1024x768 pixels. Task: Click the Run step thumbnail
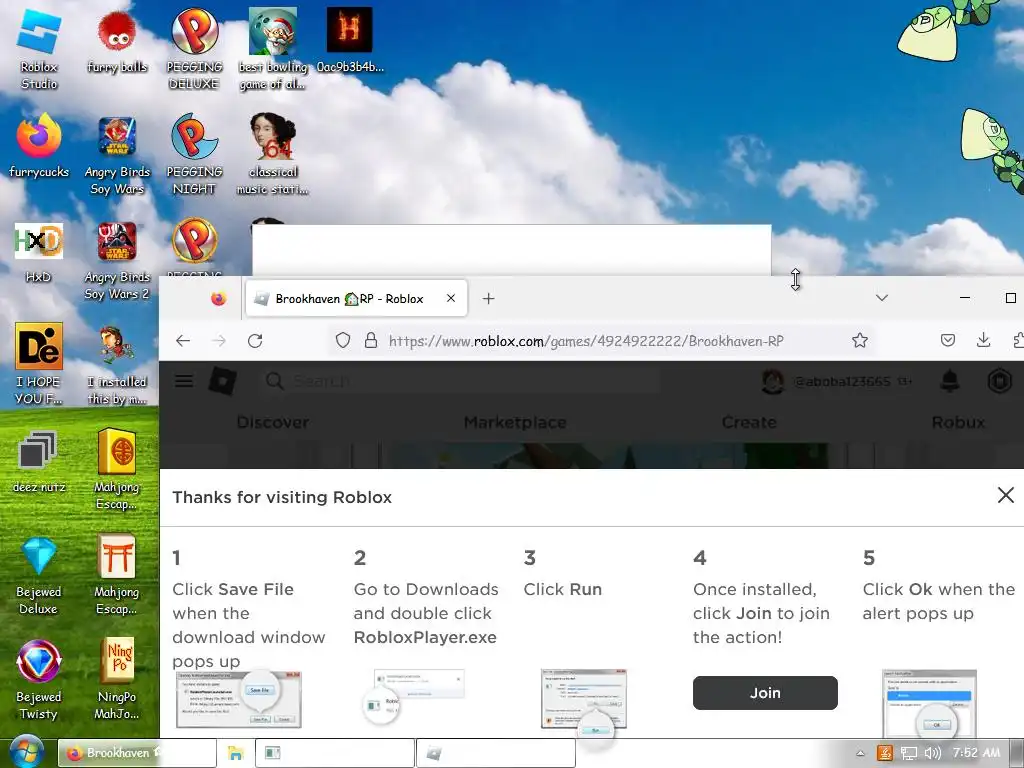tap(583, 703)
